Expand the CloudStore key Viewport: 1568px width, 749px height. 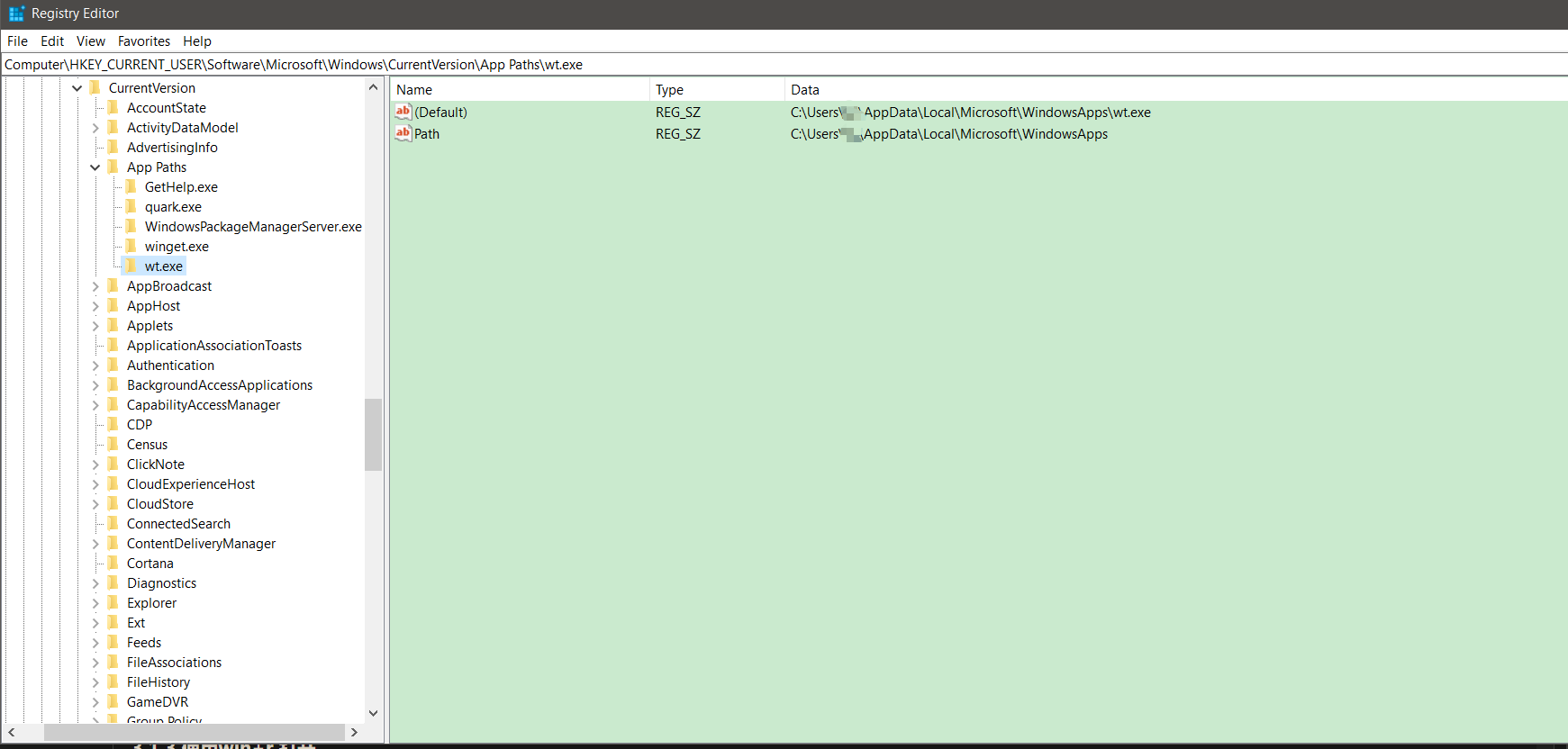coord(95,504)
